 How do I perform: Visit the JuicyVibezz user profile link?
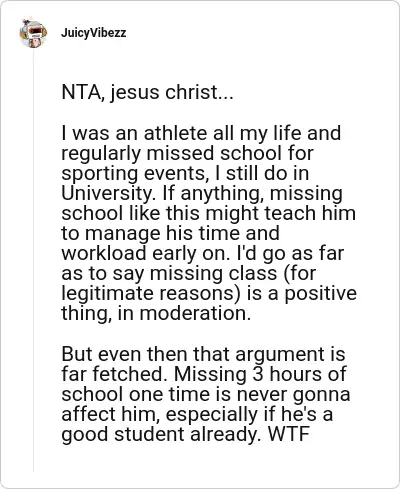(x=94, y=33)
